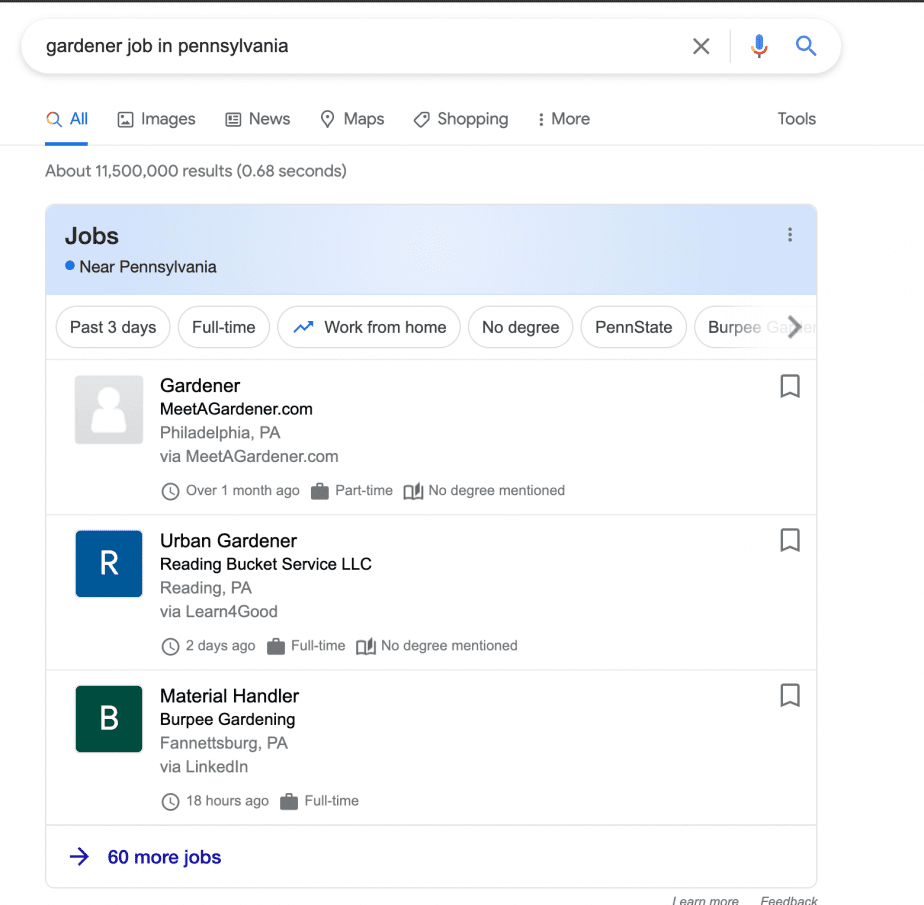This screenshot has width=924, height=905.
Task: Apply the Past 3 days filter chip
Action: (x=113, y=327)
